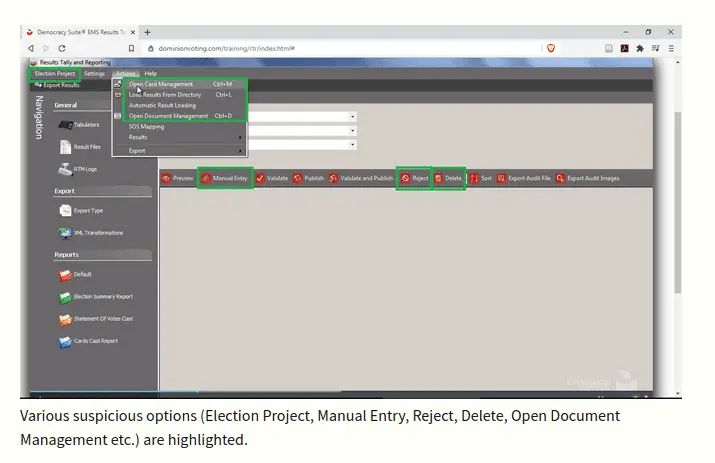Open the Statement Of Votes Cast report
This screenshot has width=715, height=463.
pos(95,319)
